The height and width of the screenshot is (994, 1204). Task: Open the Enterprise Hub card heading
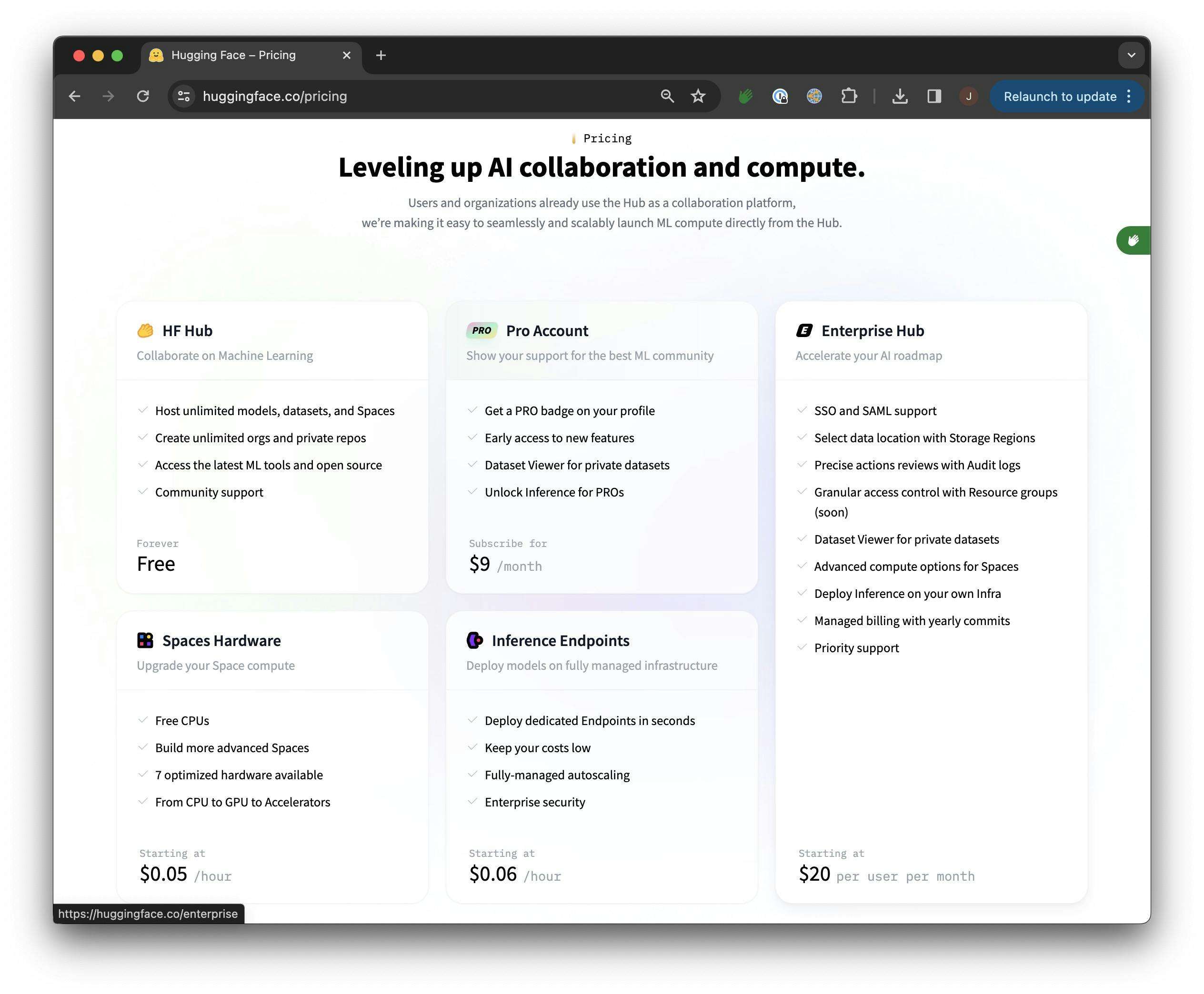pyautogui.click(x=872, y=331)
